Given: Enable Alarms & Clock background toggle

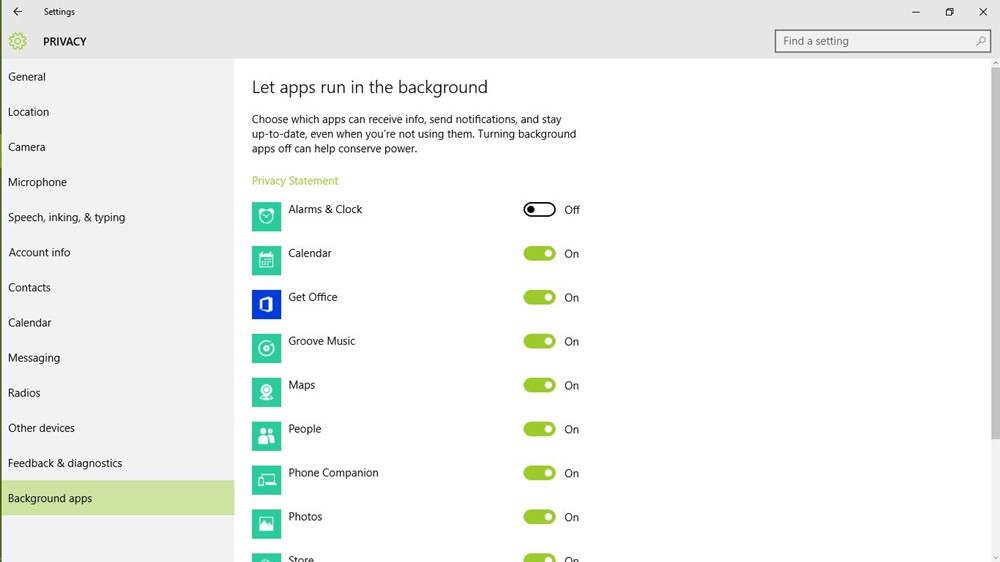Looking at the screenshot, I should point(539,210).
